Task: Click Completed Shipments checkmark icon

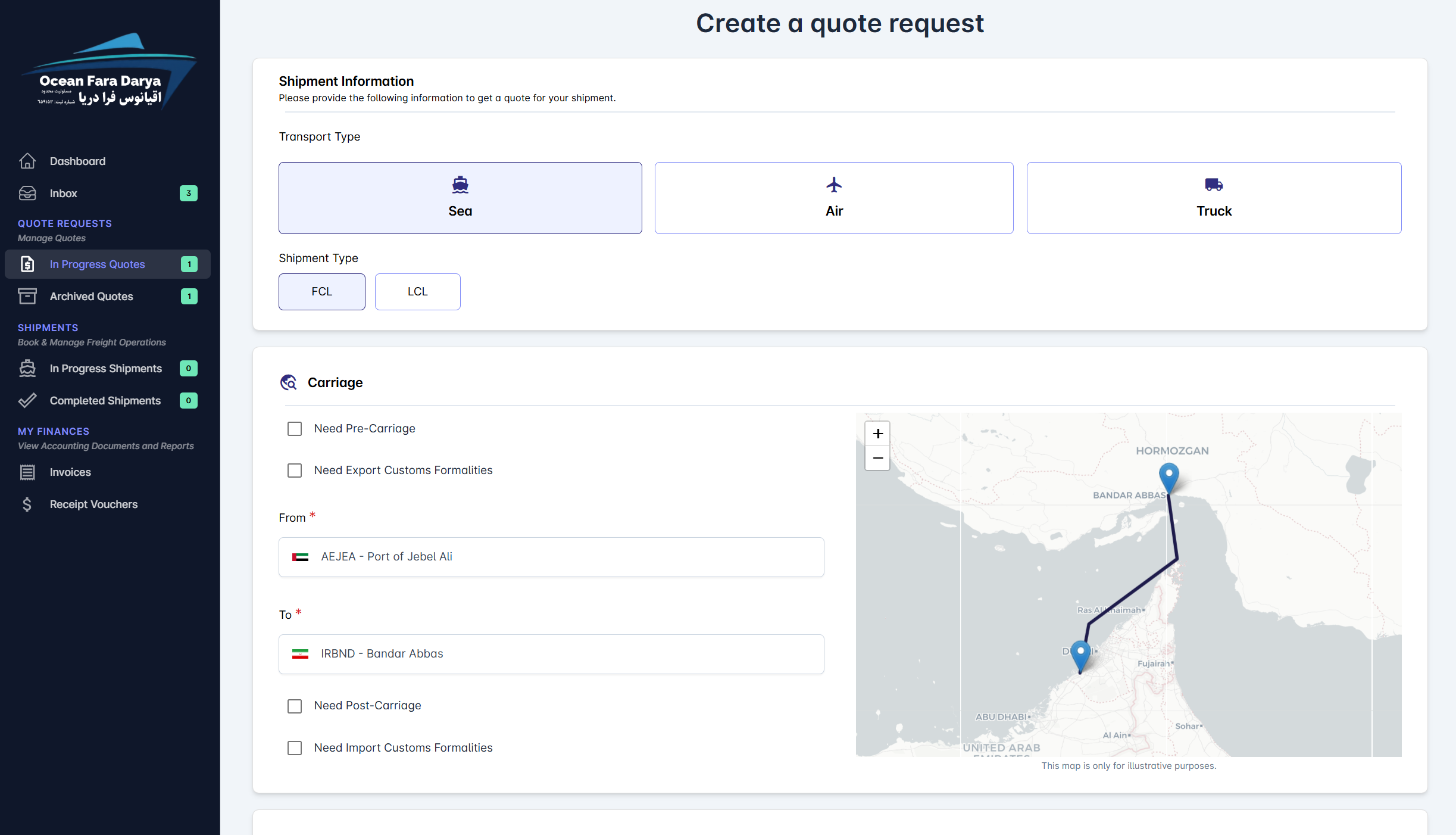Action: [27, 400]
